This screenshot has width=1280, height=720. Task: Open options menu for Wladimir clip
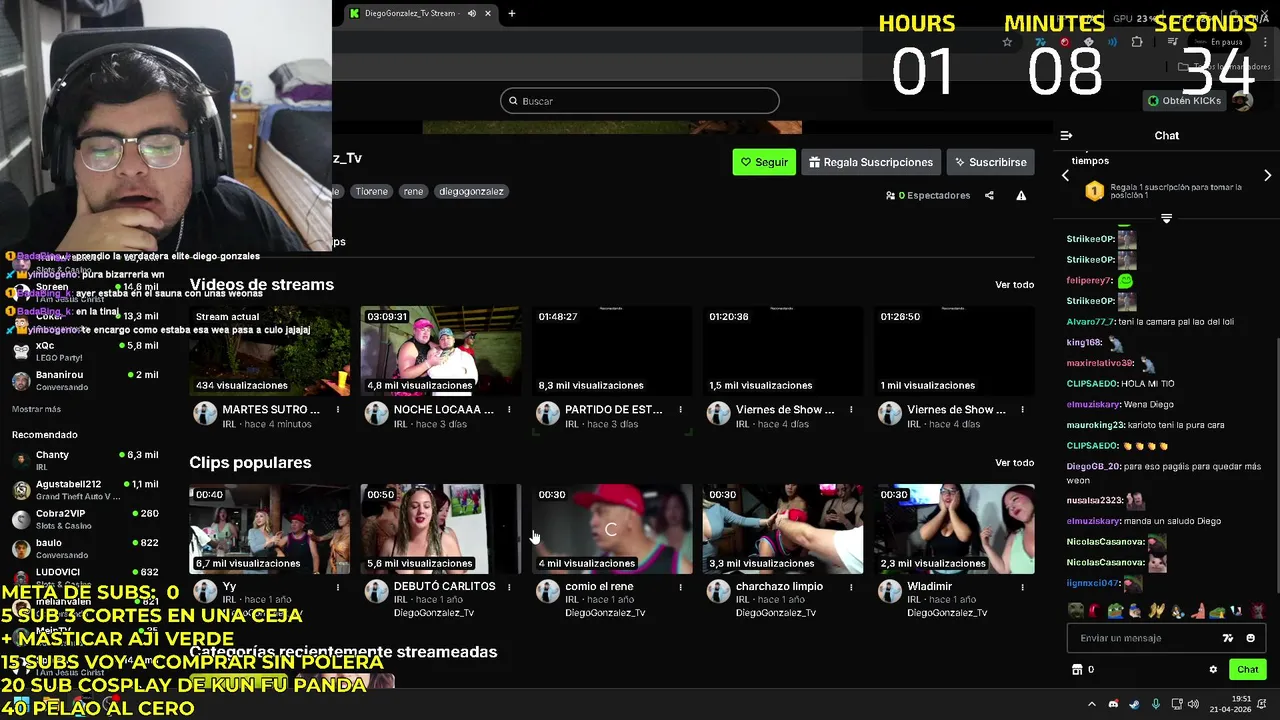(x=1022, y=587)
